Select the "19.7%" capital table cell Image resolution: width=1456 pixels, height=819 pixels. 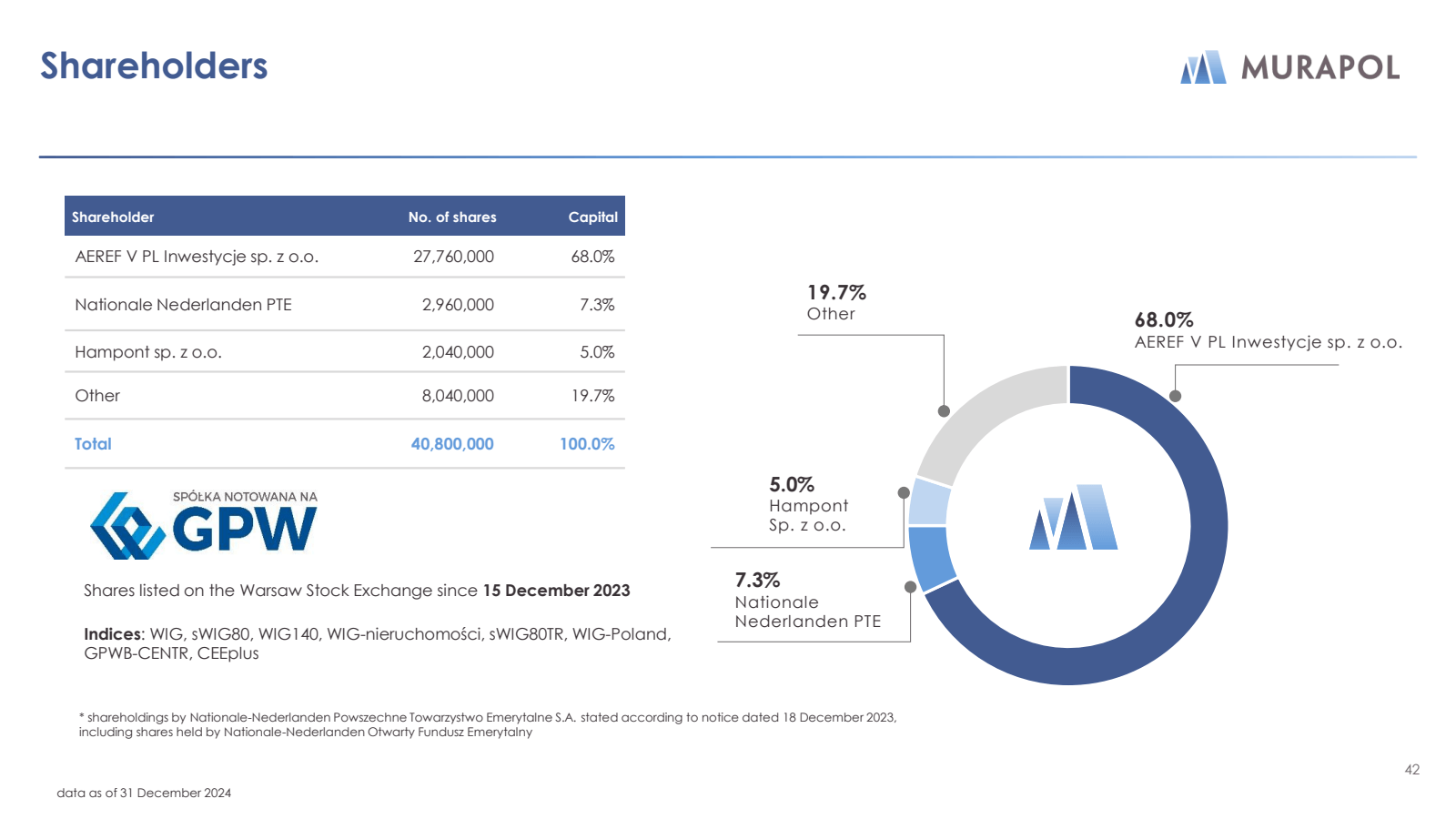click(x=592, y=396)
